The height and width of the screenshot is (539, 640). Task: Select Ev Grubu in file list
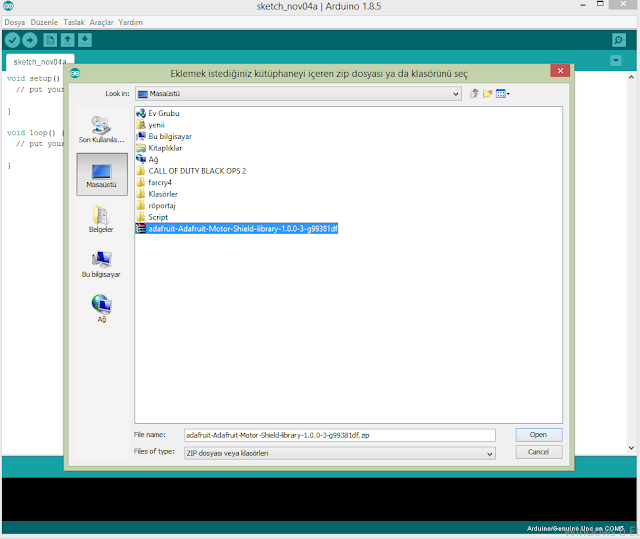[x=158, y=113]
